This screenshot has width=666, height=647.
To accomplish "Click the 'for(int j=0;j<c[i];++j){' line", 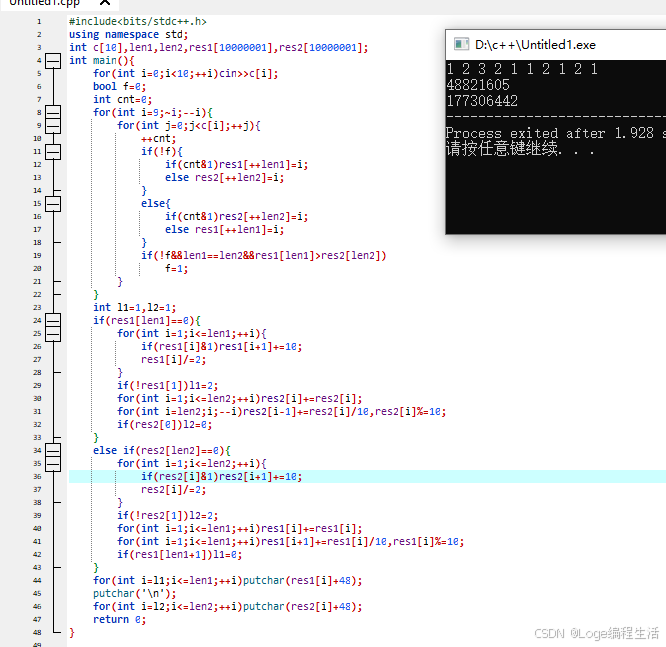I will pos(189,126).
